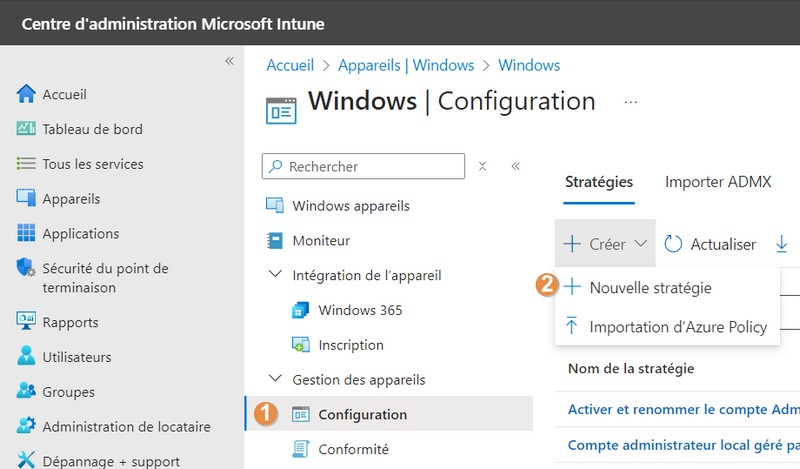
Task: Click the Appareils devices icon
Action: [x=27, y=199]
